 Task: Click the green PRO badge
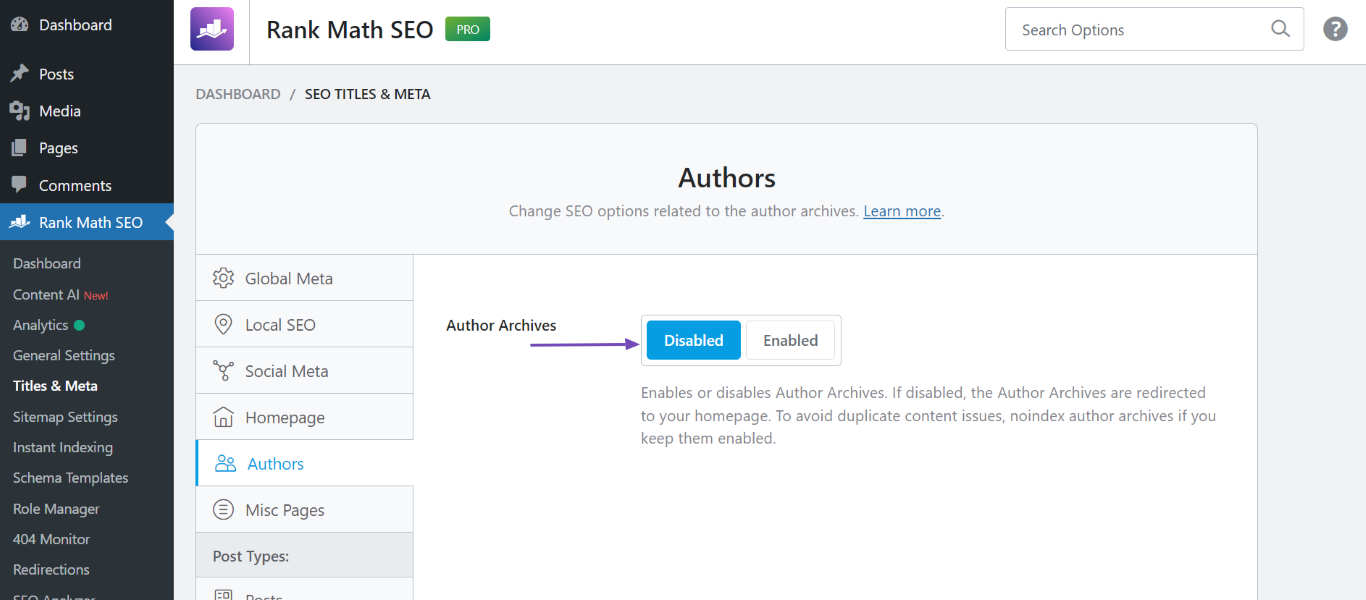(468, 30)
